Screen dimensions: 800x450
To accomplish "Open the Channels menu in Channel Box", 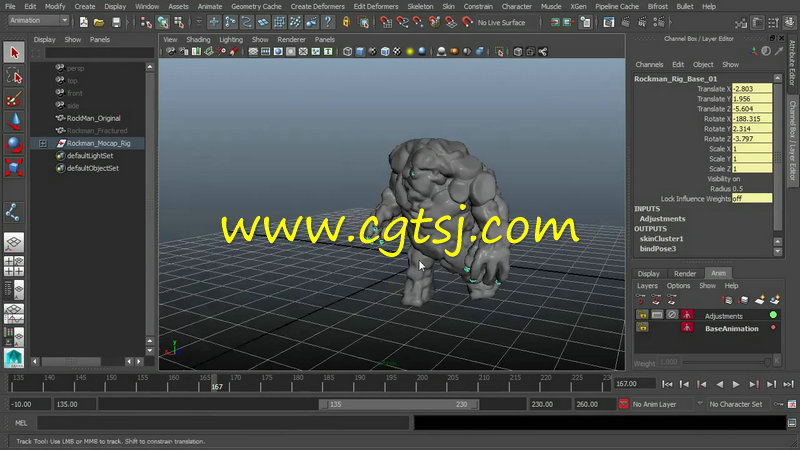I will [x=649, y=65].
